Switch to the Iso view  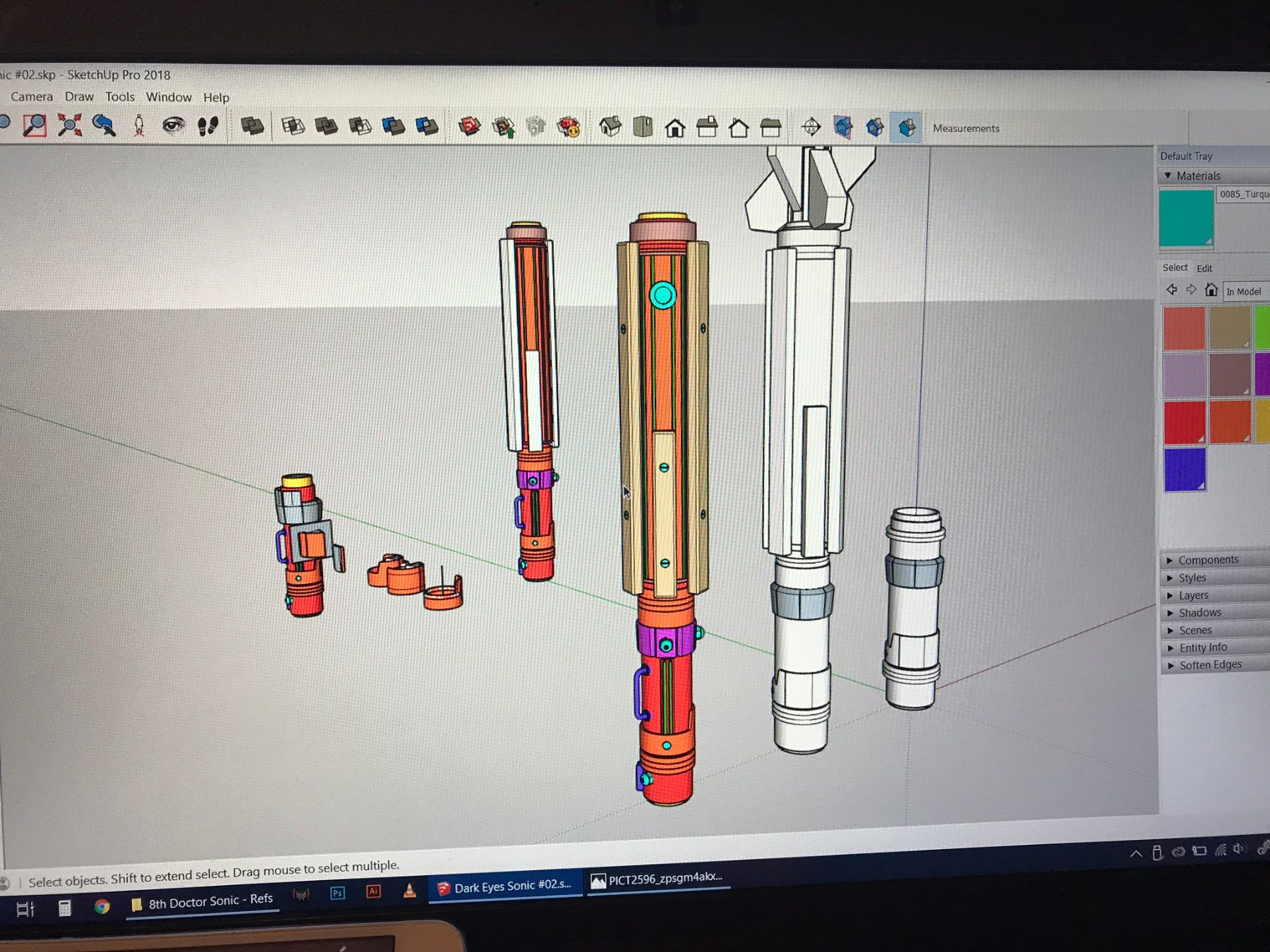coord(610,127)
